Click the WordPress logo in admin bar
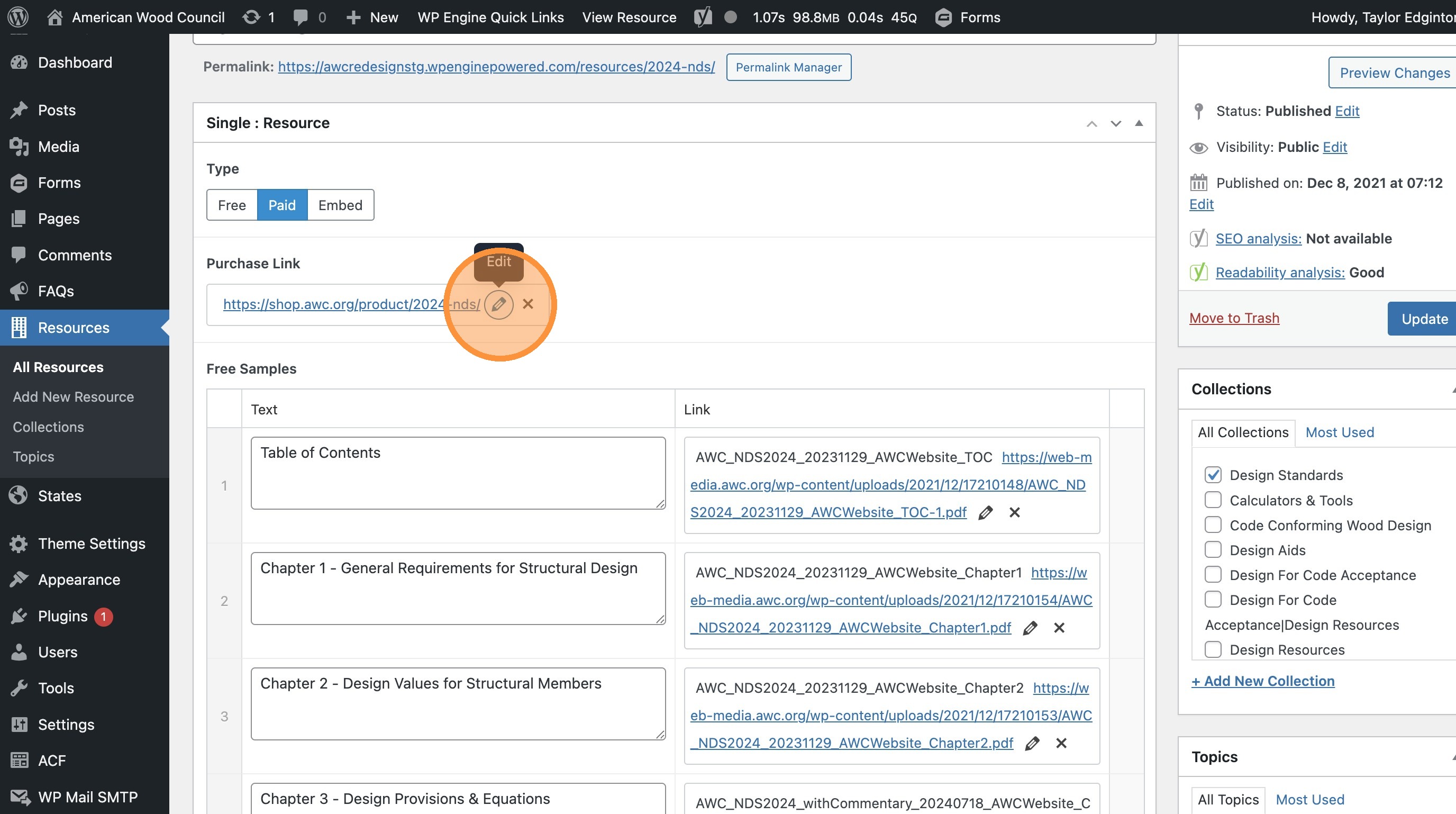 pyautogui.click(x=18, y=17)
